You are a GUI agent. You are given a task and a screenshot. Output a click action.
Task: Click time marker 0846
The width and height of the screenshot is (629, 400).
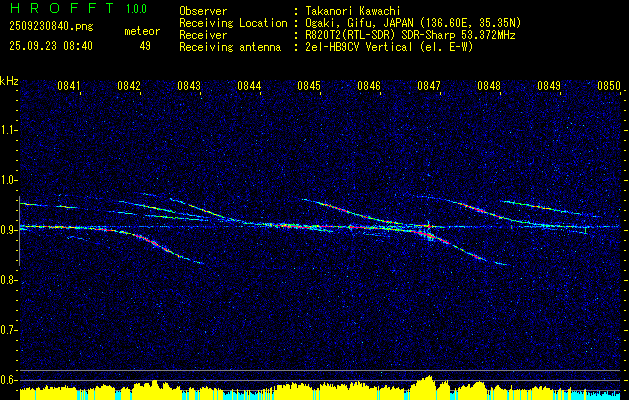point(369,86)
